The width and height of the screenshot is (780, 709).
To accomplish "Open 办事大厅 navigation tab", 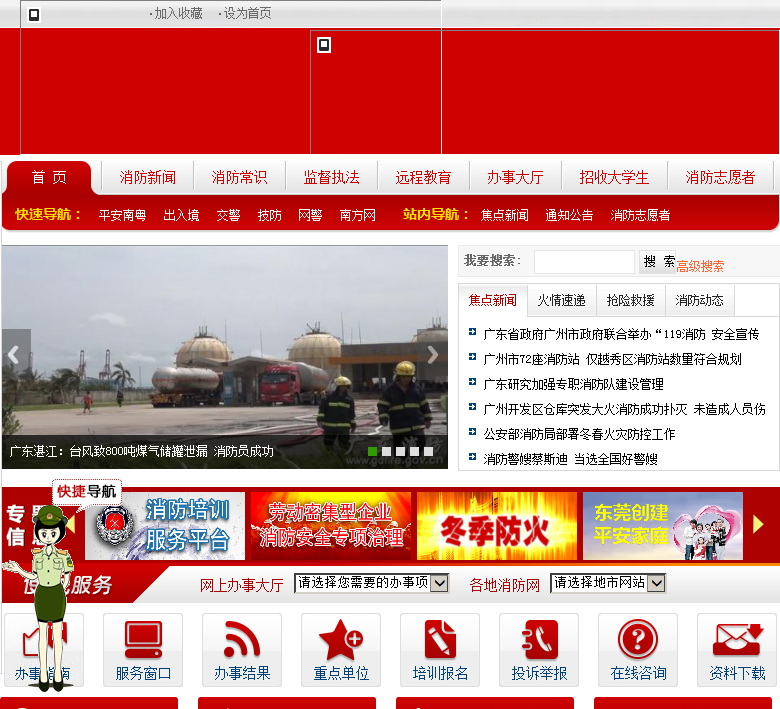I will (x=515, y=177).
